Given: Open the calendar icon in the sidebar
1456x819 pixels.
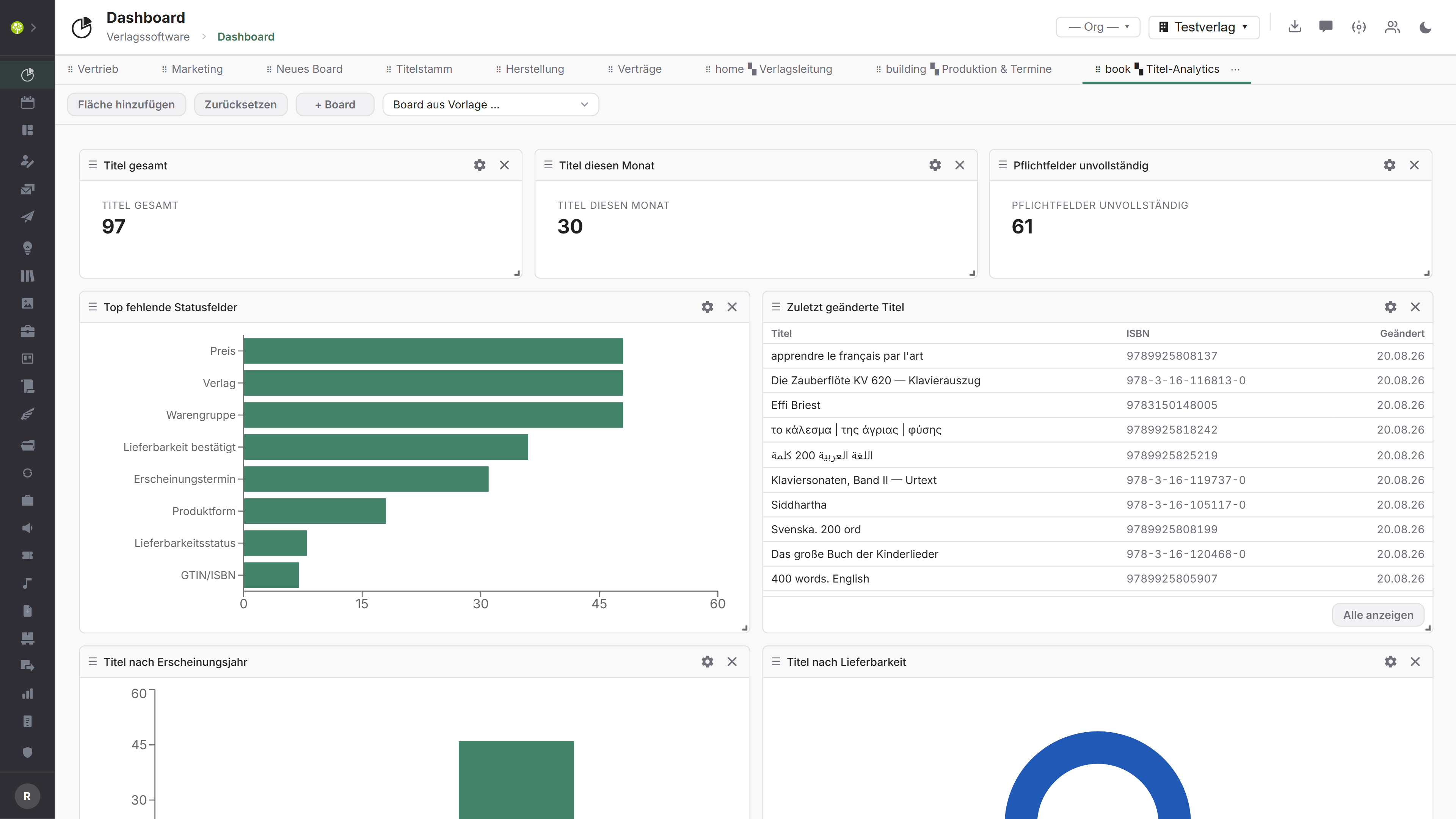Looking at the screenshot, I should 27,102.
